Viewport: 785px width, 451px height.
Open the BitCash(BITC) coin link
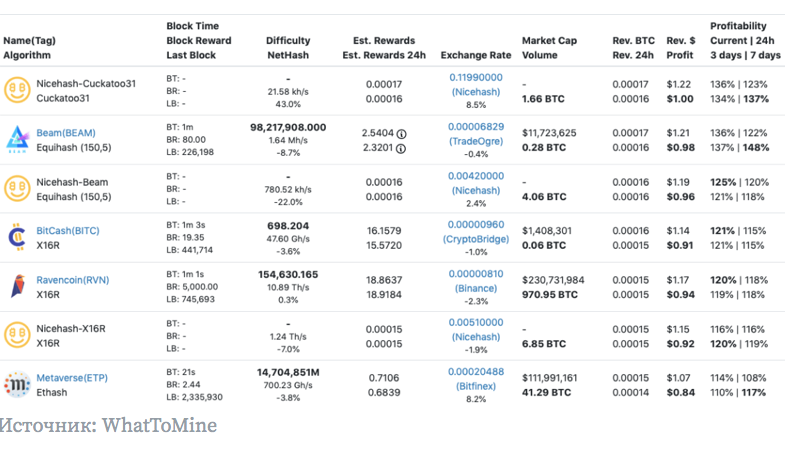coord(68,230)
